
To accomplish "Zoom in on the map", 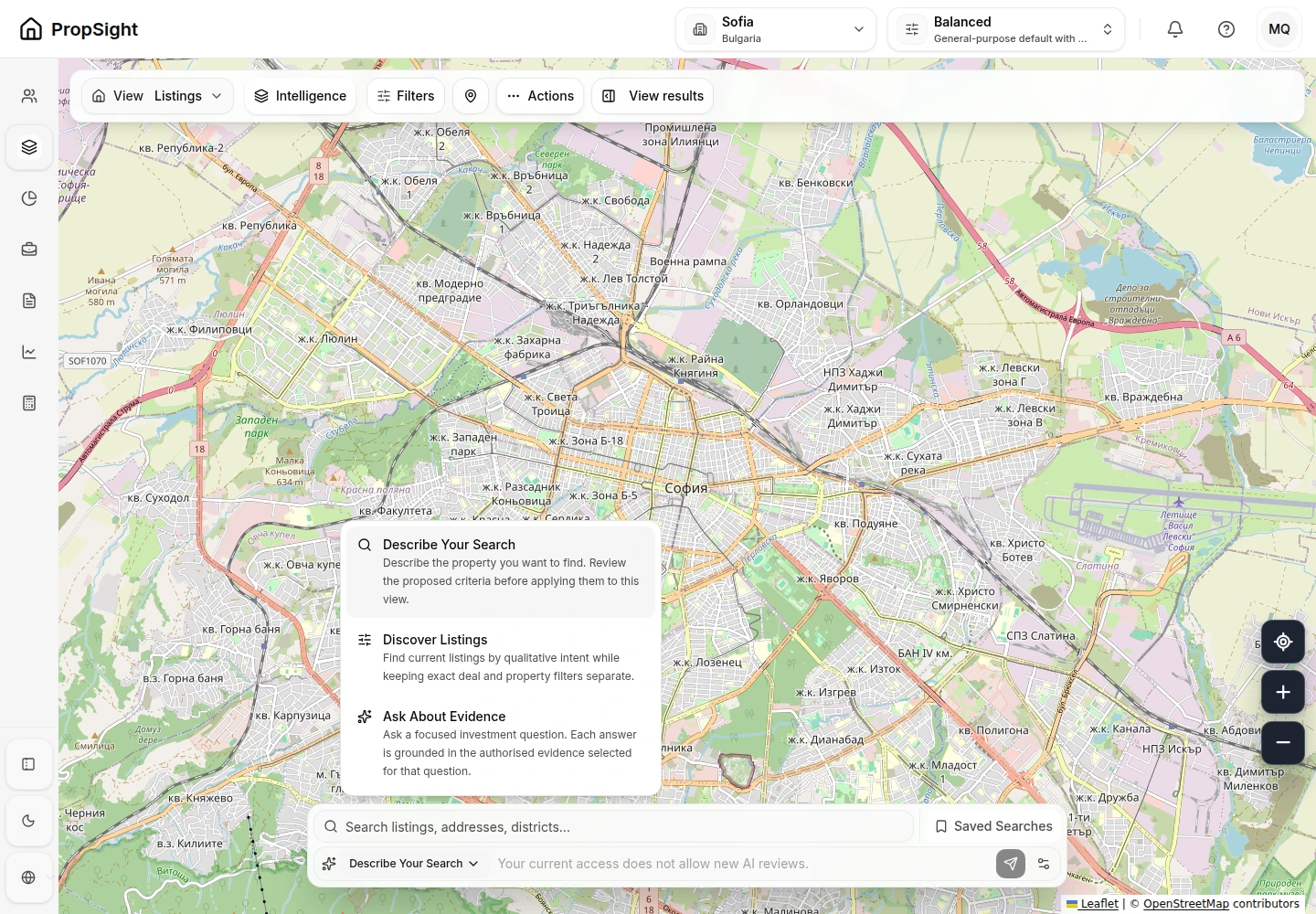I will pyautogui.click(x=1283, y=693).
